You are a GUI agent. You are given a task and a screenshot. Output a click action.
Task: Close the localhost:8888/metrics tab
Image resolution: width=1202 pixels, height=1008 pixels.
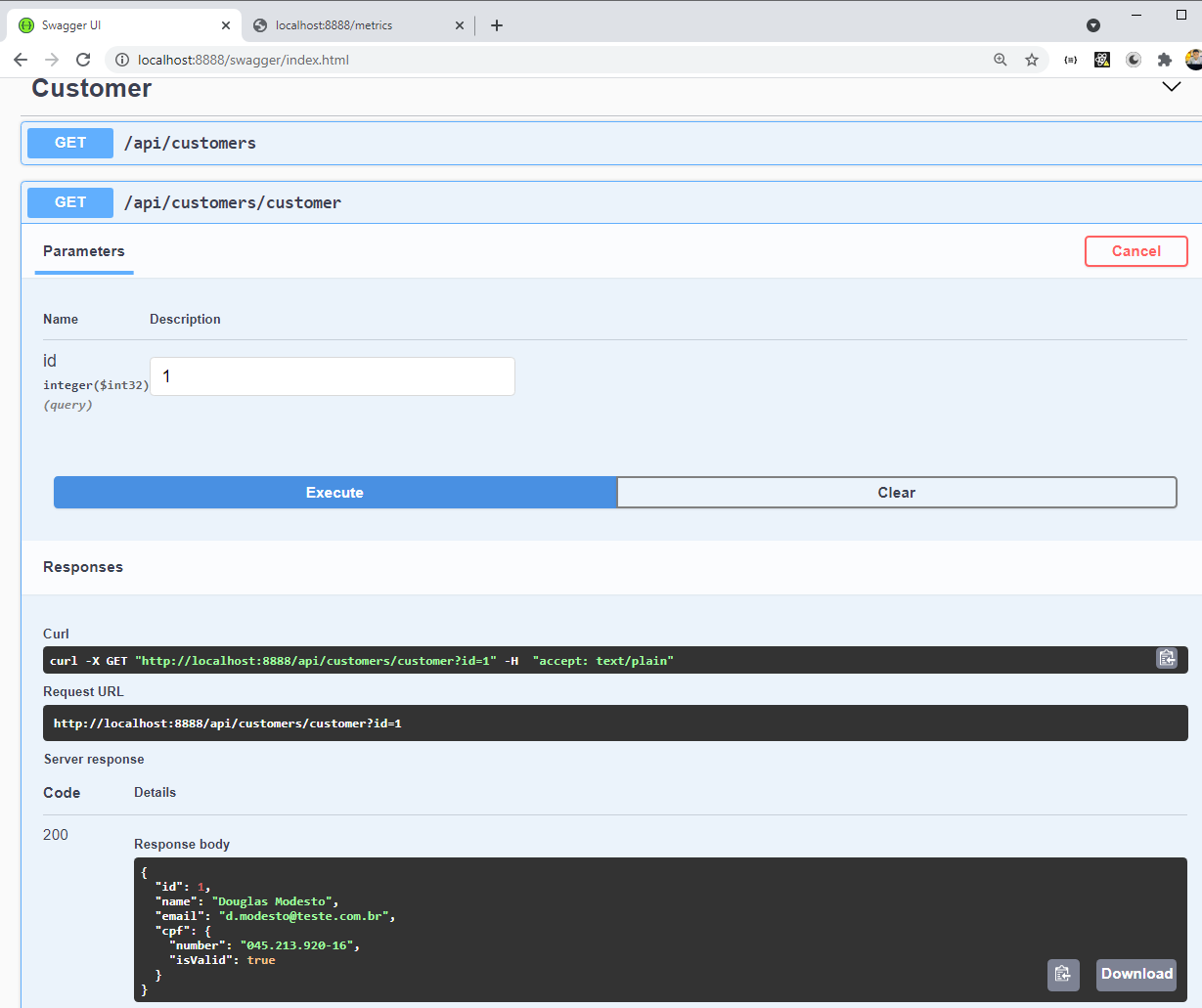[460, 25]
